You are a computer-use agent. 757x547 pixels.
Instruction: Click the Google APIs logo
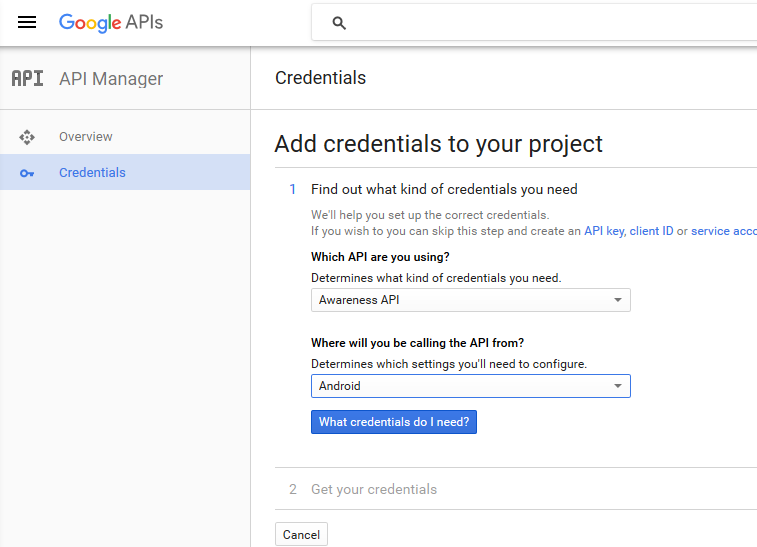point(110,22)
